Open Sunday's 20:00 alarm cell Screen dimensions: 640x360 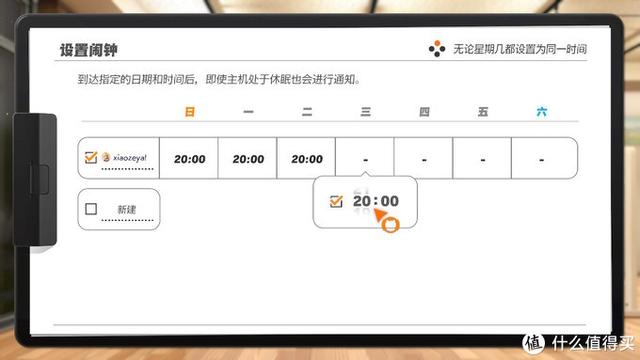click(x=189, y=158)
